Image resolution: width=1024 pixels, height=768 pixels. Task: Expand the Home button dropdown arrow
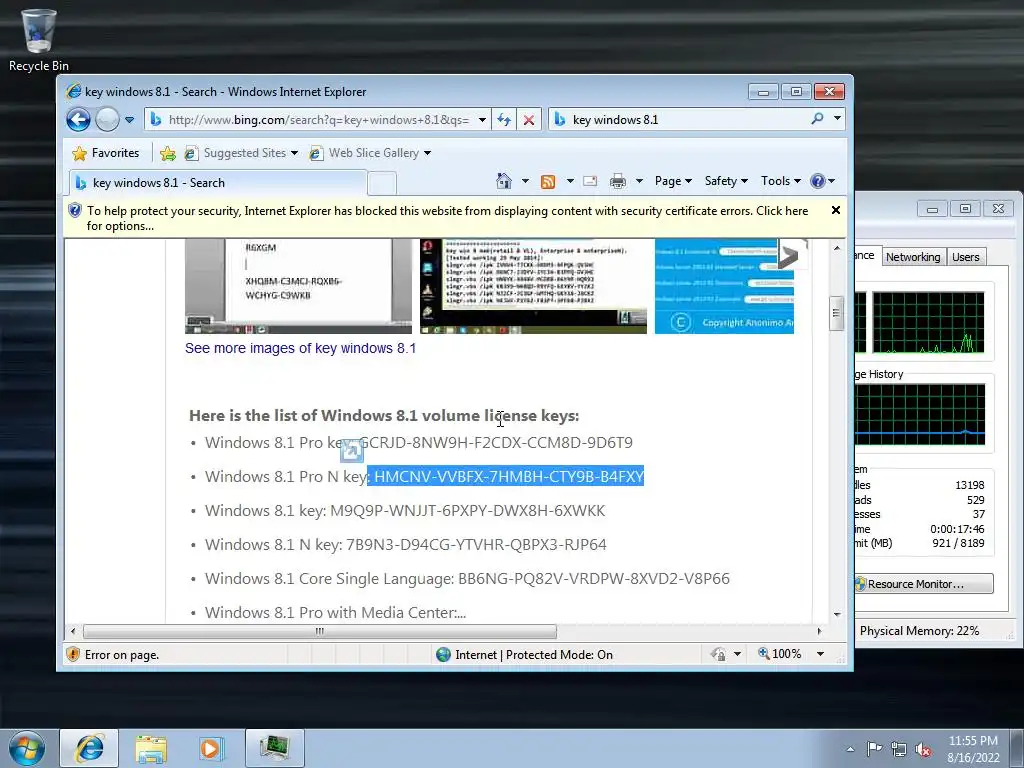coord(525,181)
